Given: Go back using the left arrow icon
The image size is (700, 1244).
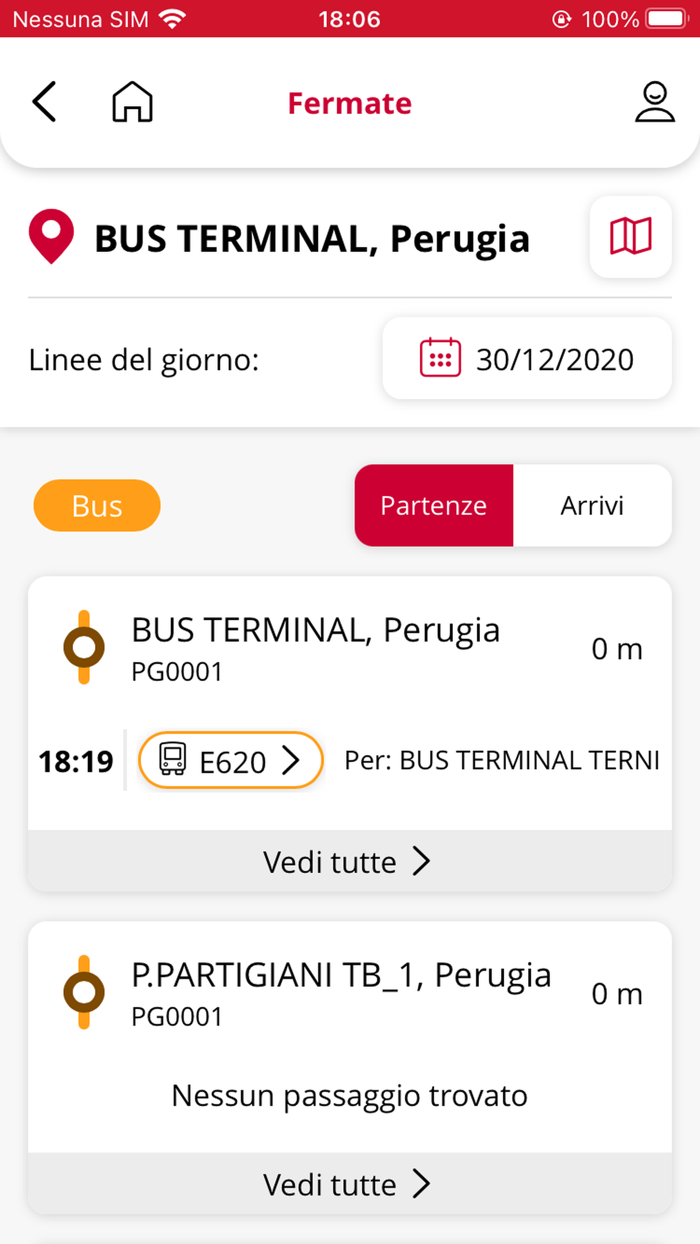Looking at the screenshot, I should [44, 103].
